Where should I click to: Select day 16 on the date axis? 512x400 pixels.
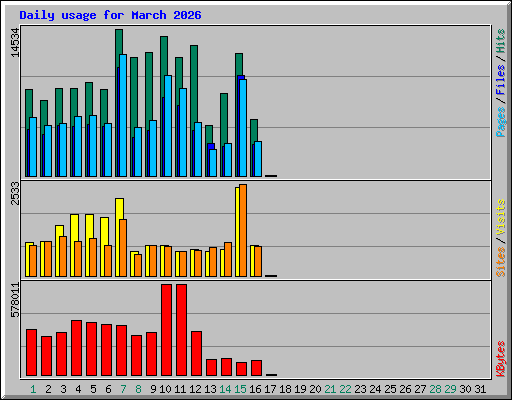point(255,389)
